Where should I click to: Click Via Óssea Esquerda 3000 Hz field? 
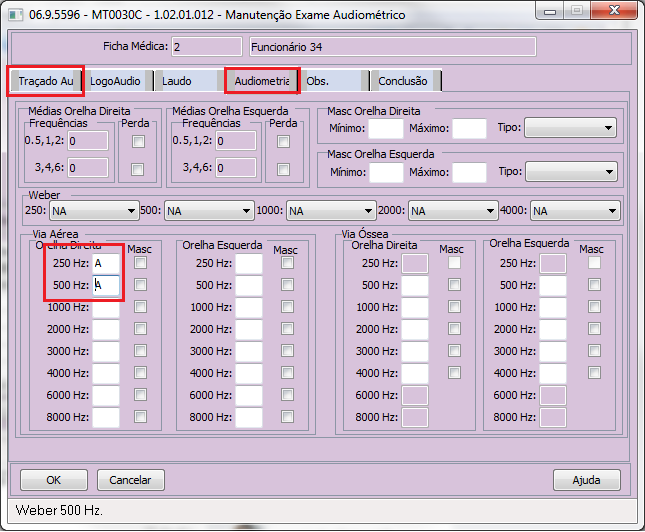coord(553,351)
